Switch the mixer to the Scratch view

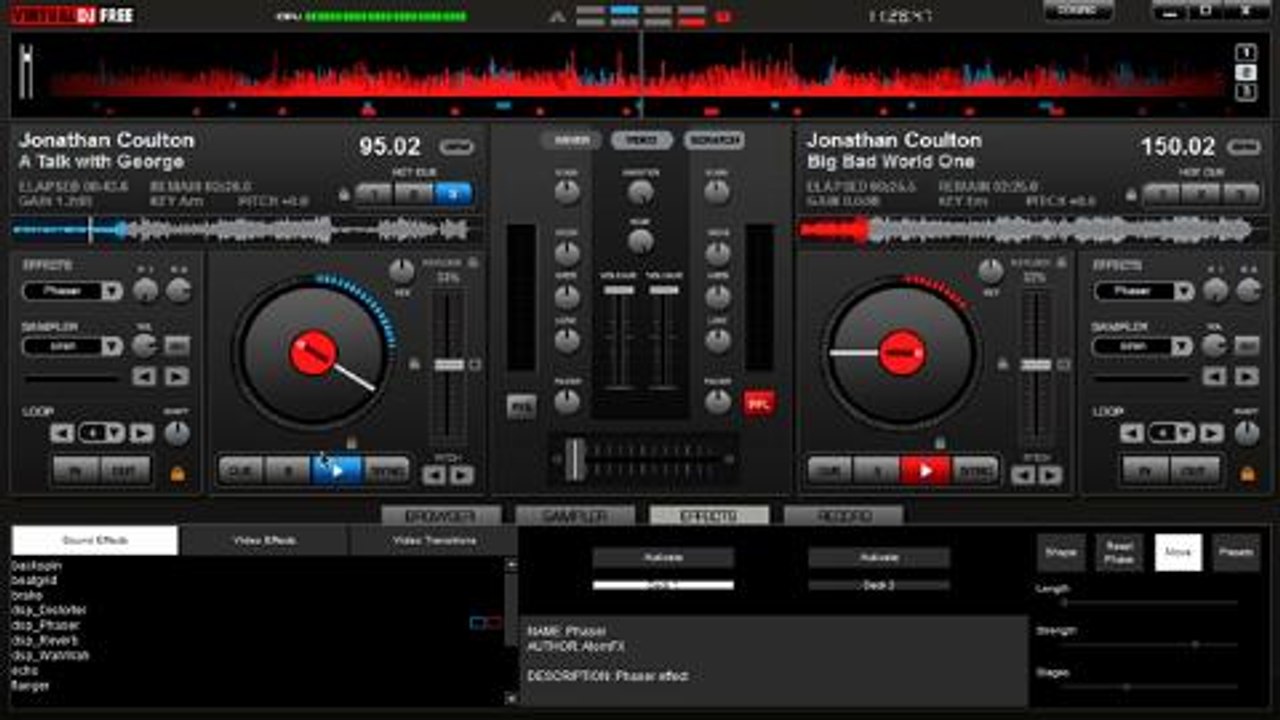(715, 141)
